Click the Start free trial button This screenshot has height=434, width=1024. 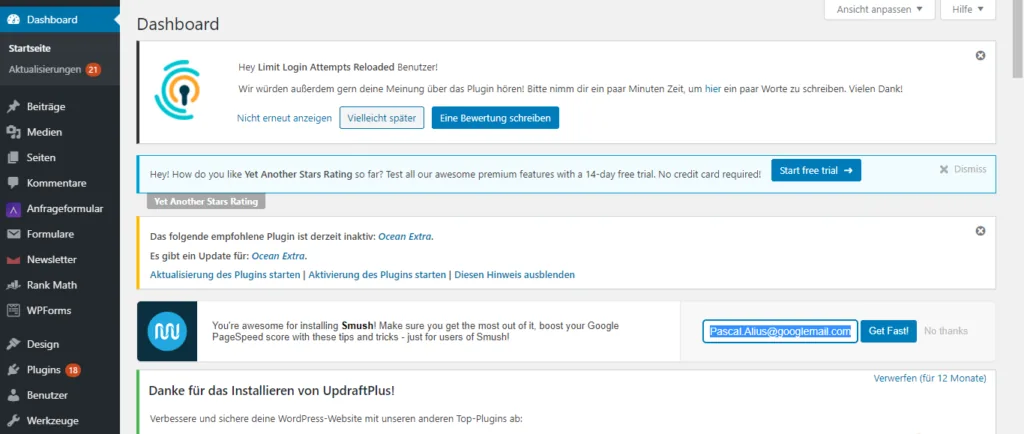click(x=816, y=170)
